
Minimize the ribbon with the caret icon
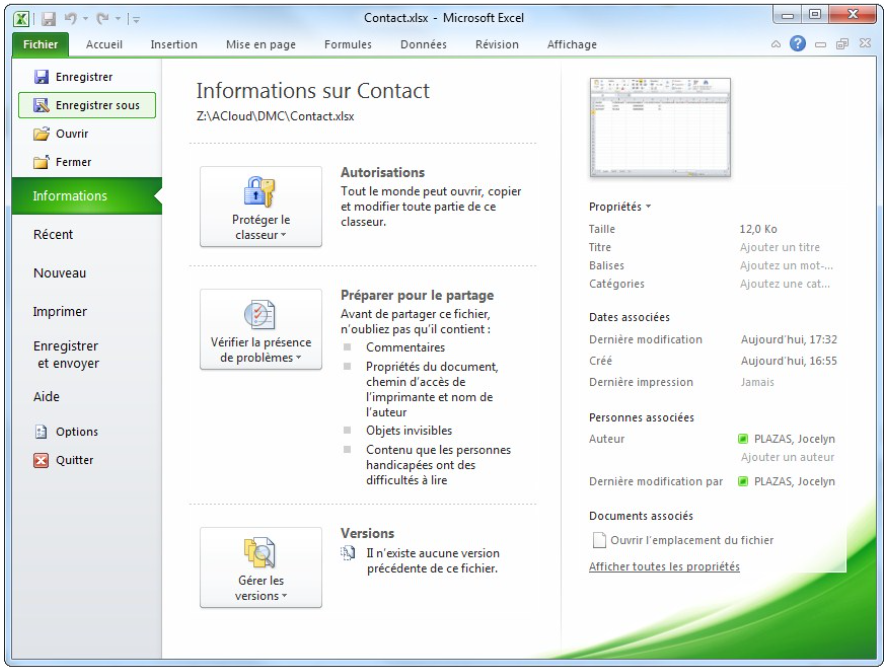click(776, 44)
